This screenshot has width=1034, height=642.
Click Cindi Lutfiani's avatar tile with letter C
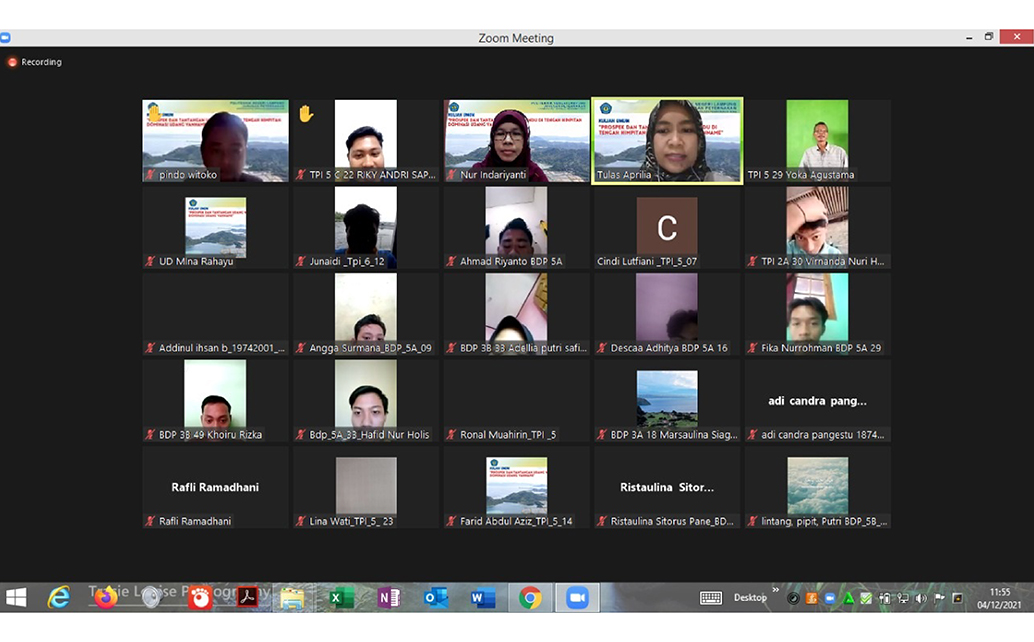[x=667, y=227]
